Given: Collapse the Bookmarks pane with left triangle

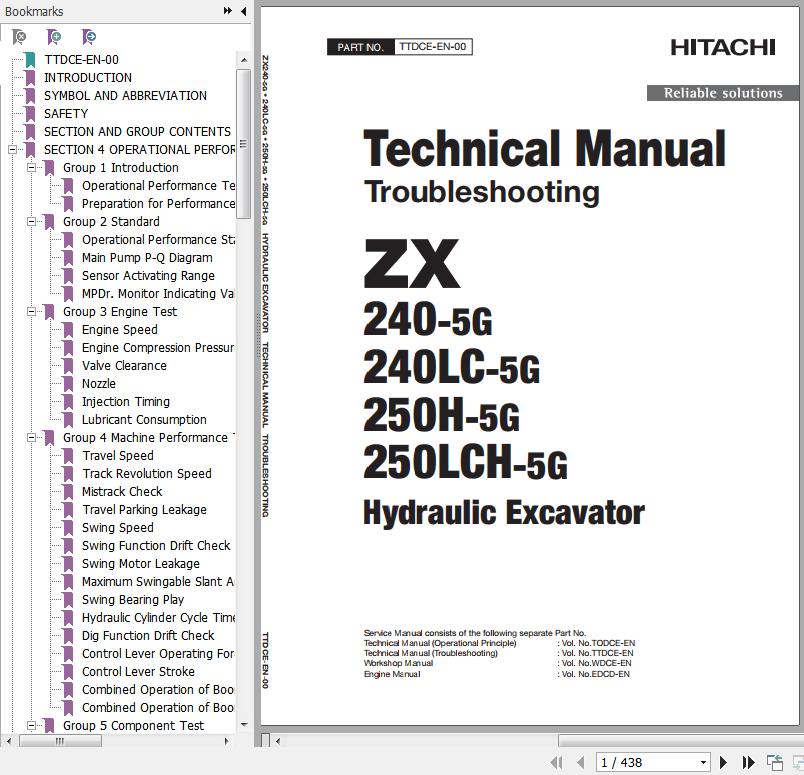Looking at the screenshot, I should click(x=244, y=11).
